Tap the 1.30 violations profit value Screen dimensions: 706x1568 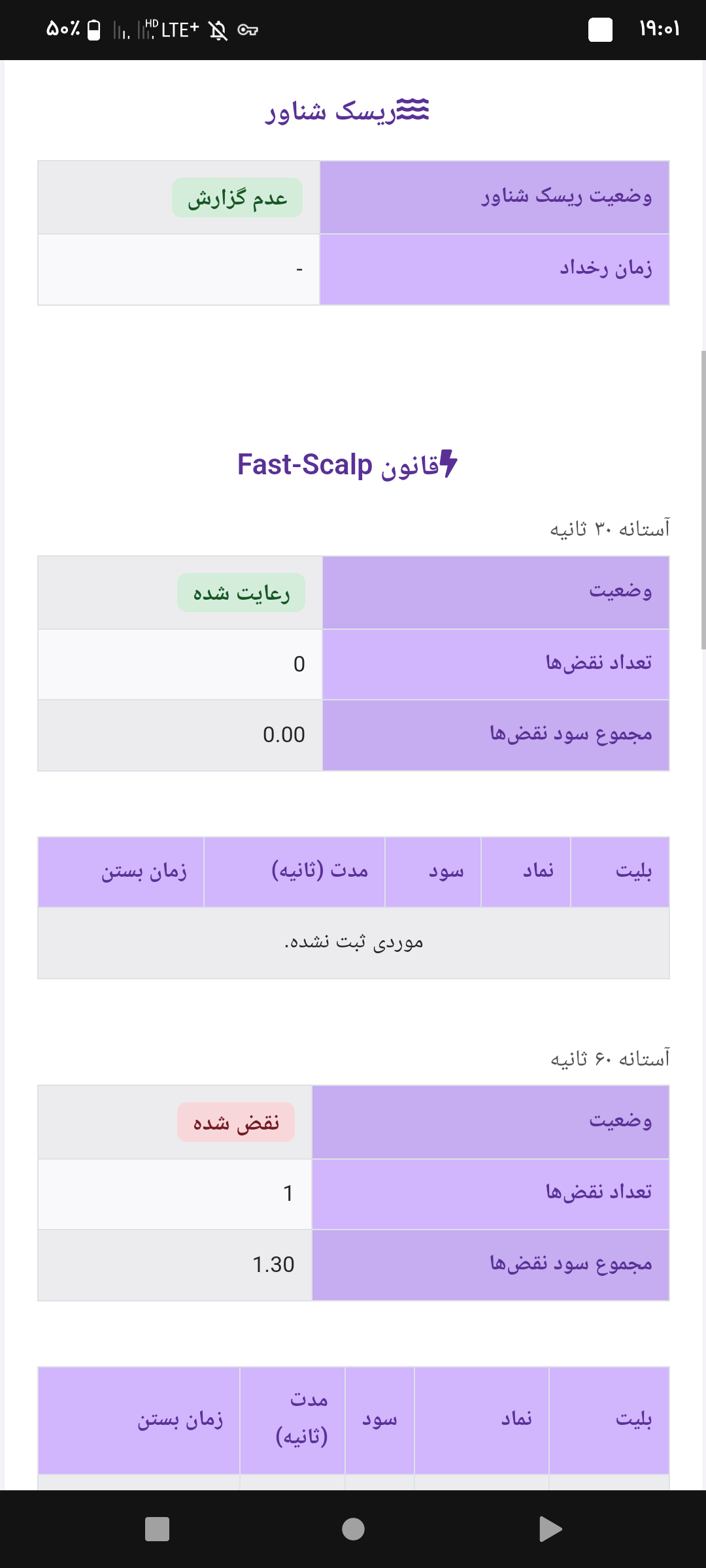pyautogui.click(x=273, y=1265)
